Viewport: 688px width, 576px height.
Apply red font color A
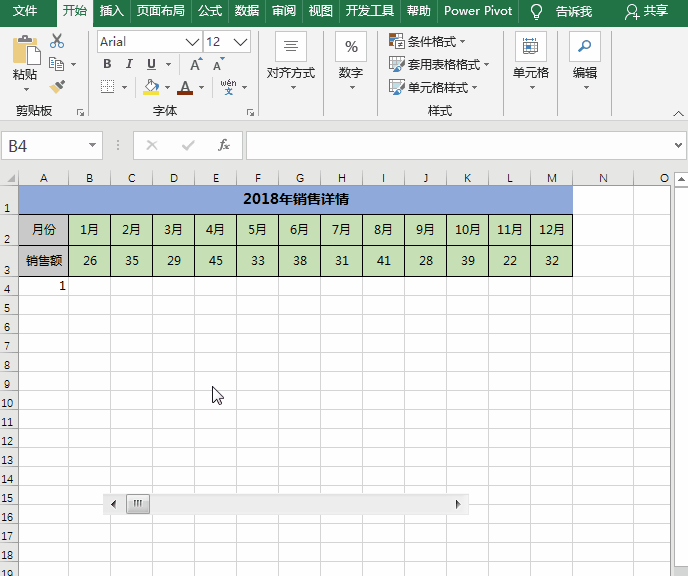click(x=185, y=87)
